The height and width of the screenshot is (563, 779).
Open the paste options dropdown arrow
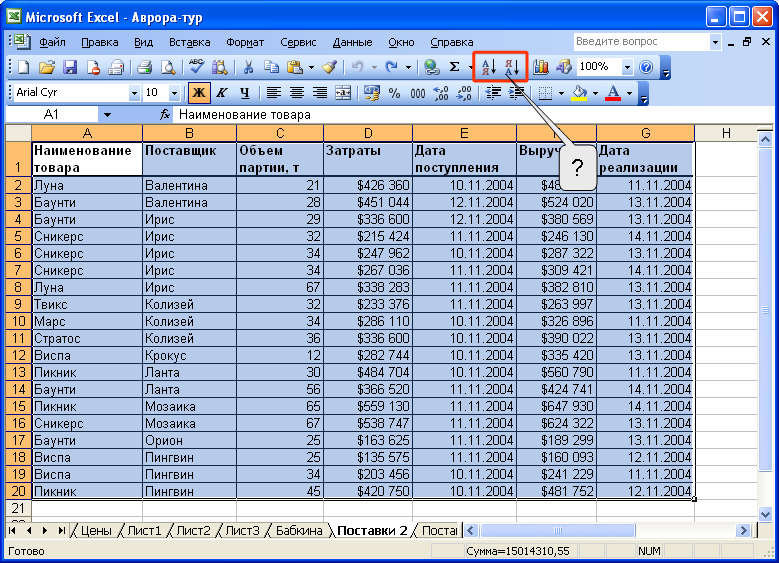point(312,67)
